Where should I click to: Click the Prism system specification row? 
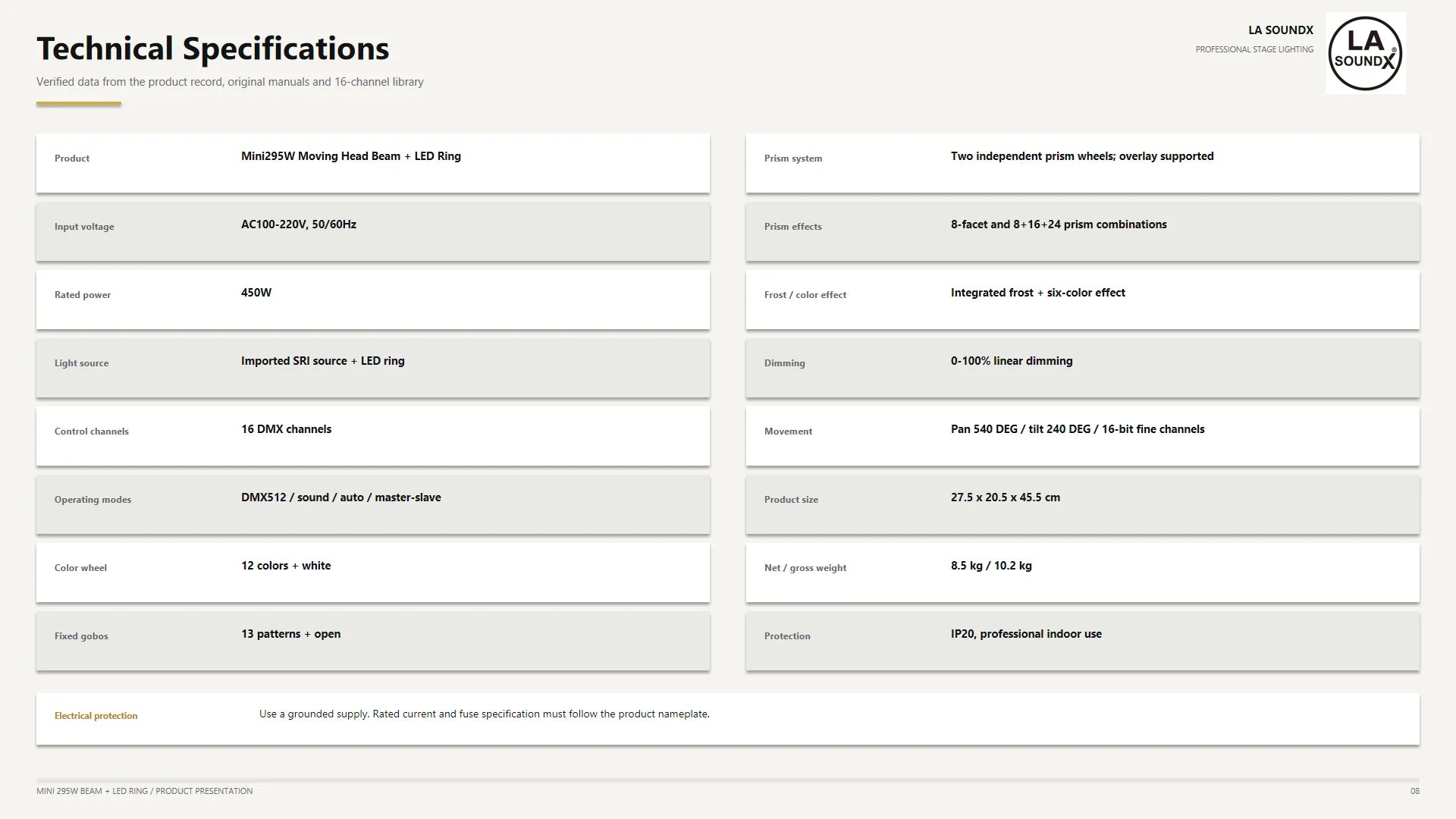pos(1083,163)
